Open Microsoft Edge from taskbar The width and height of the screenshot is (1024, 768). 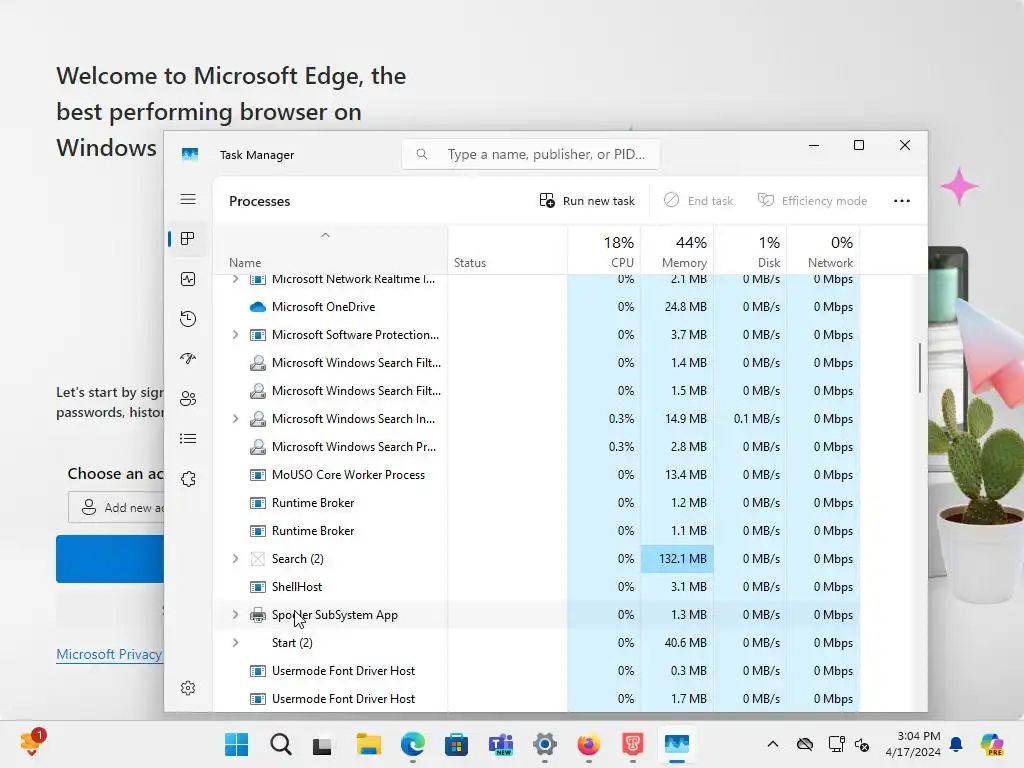tap(413, 744)
